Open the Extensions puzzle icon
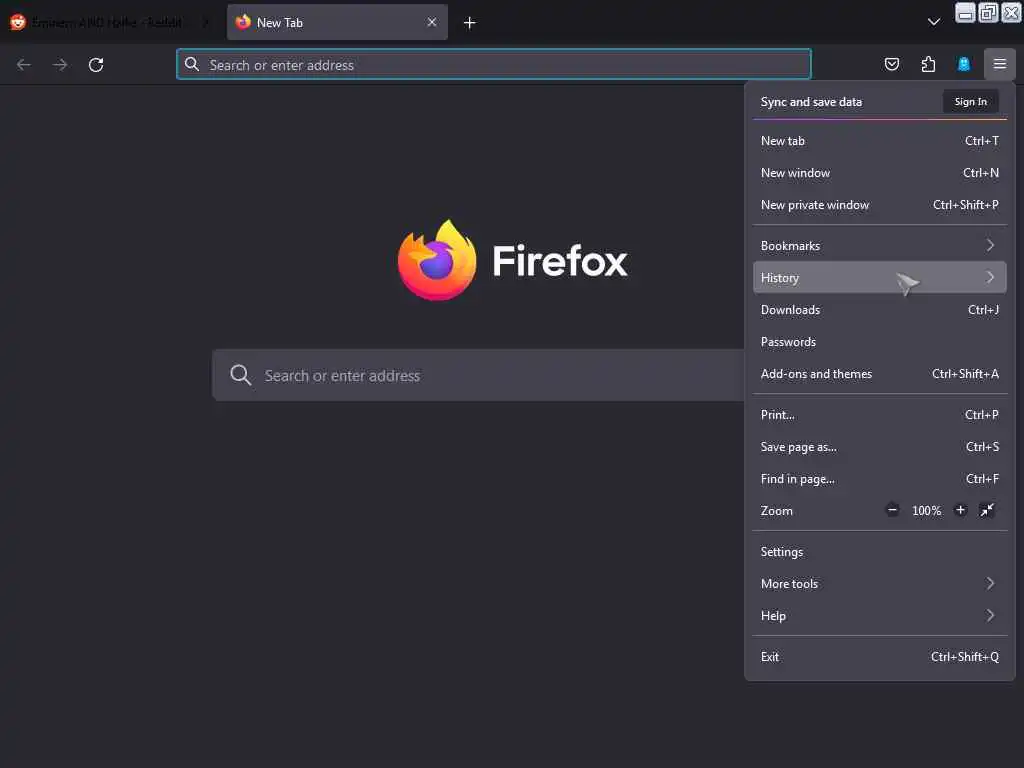The image size is (1024, 768). tap(928, 64)
